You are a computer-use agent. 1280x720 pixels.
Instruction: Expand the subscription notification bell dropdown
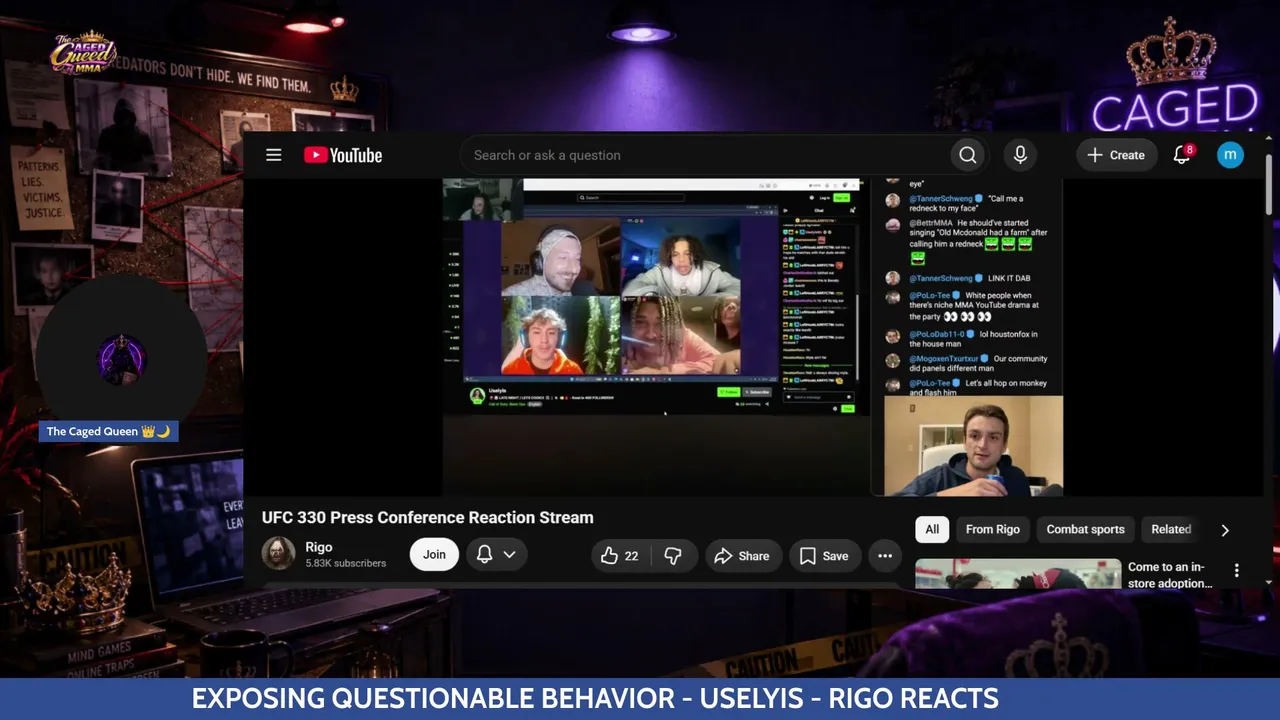(x=496, y=555)
